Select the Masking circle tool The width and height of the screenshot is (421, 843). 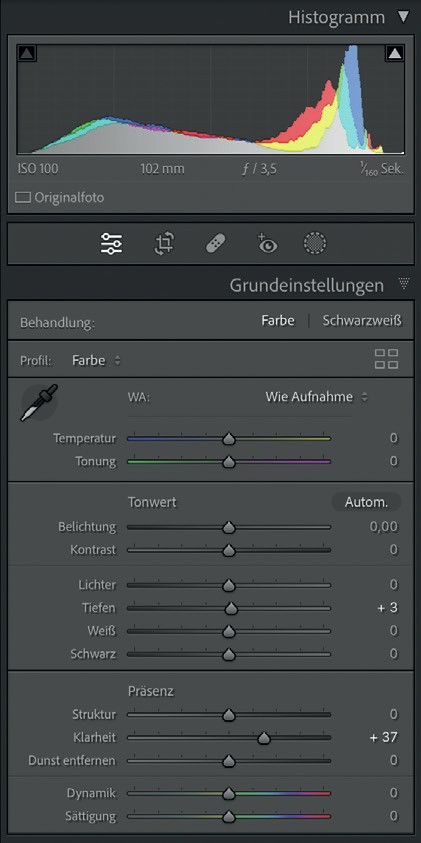(315, 244)
